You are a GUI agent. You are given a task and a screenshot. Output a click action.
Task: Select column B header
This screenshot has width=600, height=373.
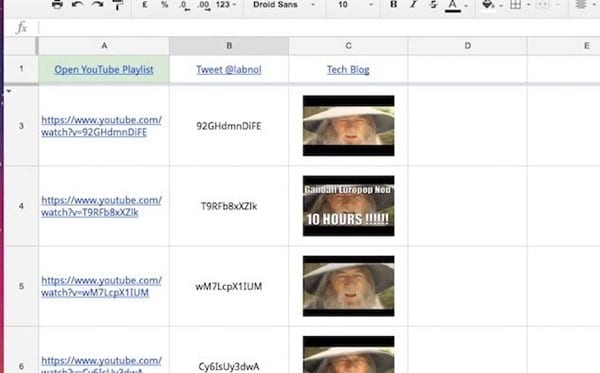pyautogui.click(x=229, y=46)
